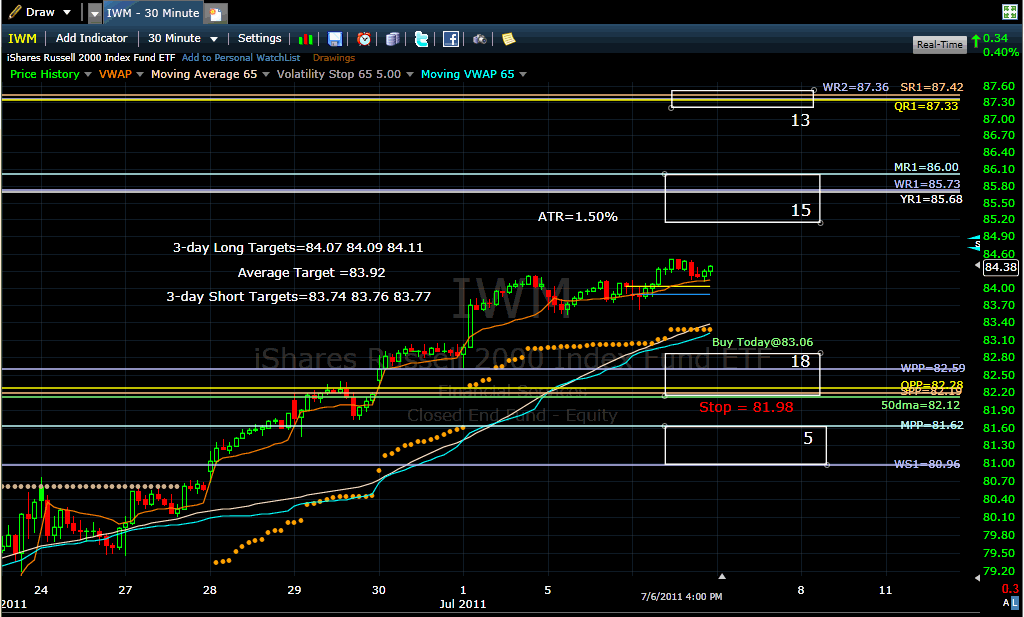The width and height of the screenshot is (1024, 617).
Task: Select the IWM - 30 Minute tab
Action: [153, 13]
